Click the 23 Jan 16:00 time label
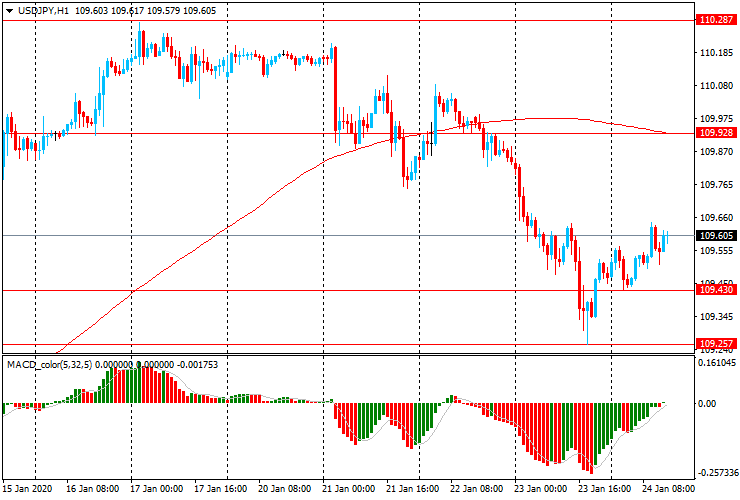The height and width of the screenshot is (500, 740). click(605, 489)
